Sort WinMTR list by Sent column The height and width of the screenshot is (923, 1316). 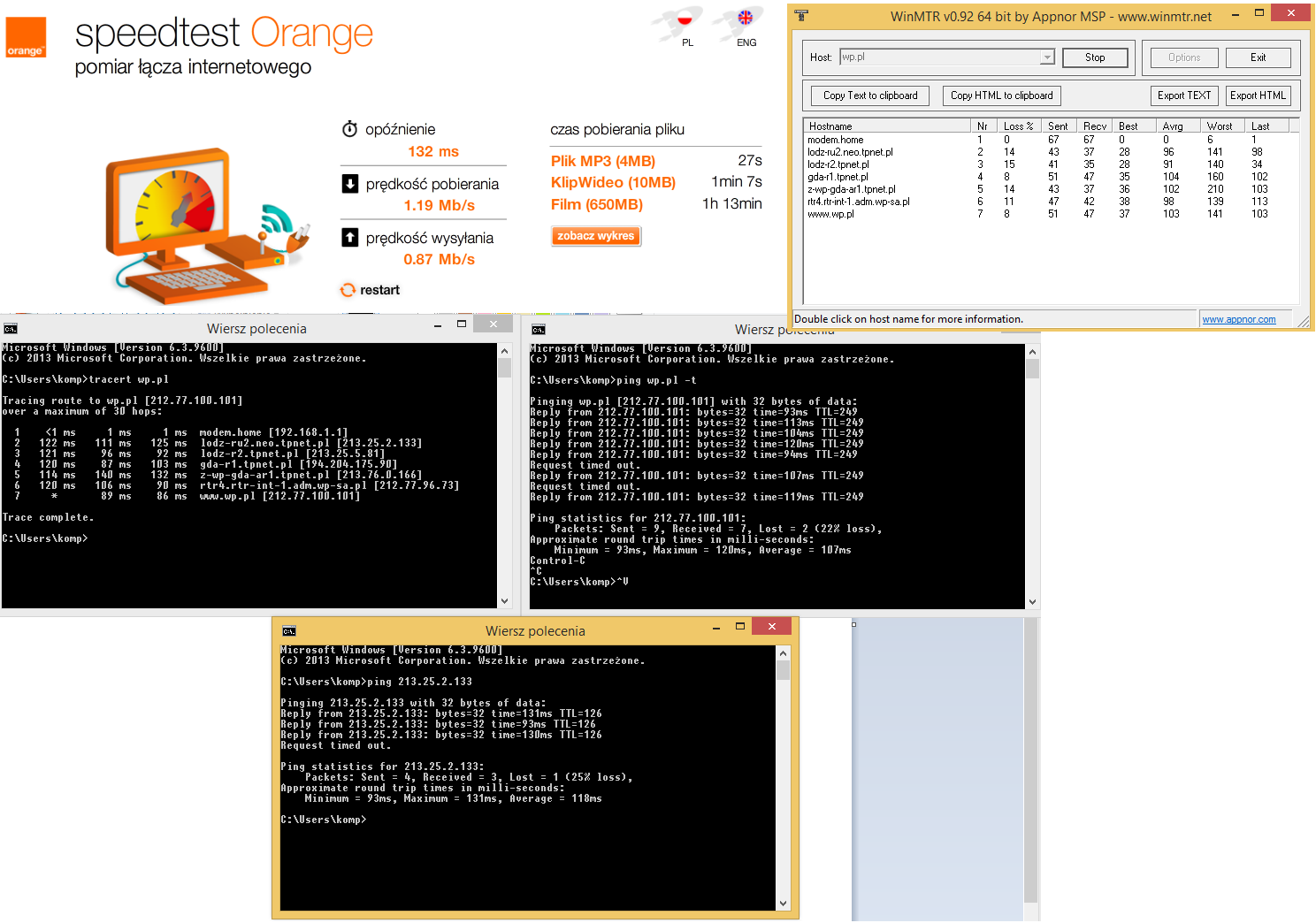(1060, 126)
